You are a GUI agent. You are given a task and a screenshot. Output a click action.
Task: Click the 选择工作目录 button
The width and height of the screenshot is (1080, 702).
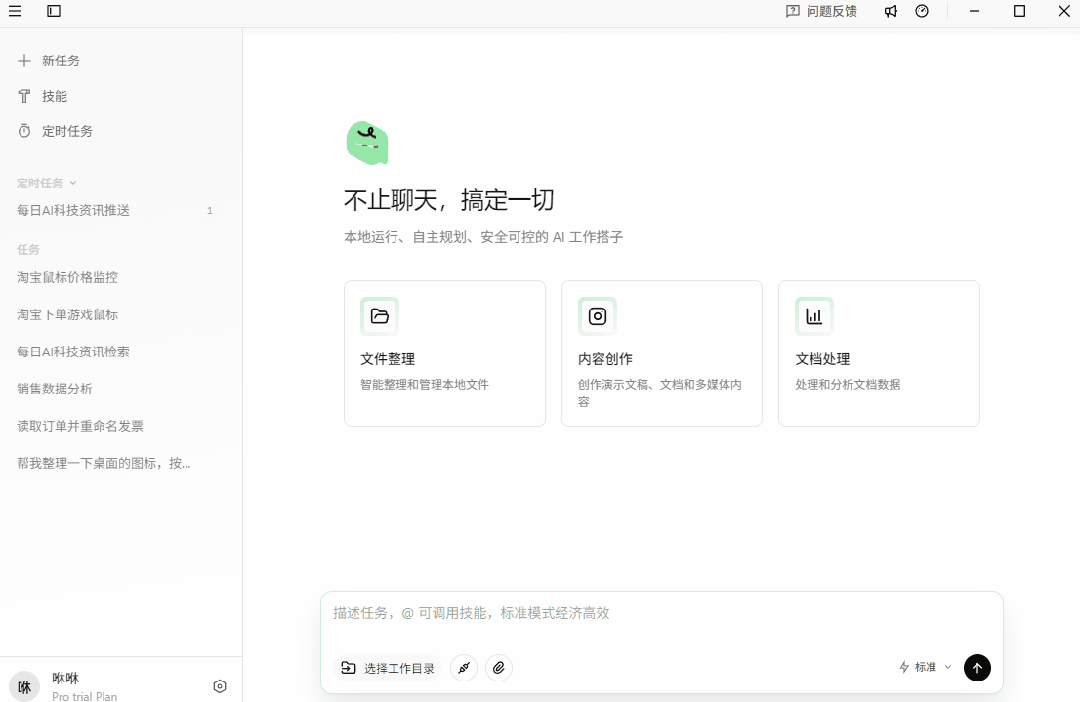pos(387,667)
